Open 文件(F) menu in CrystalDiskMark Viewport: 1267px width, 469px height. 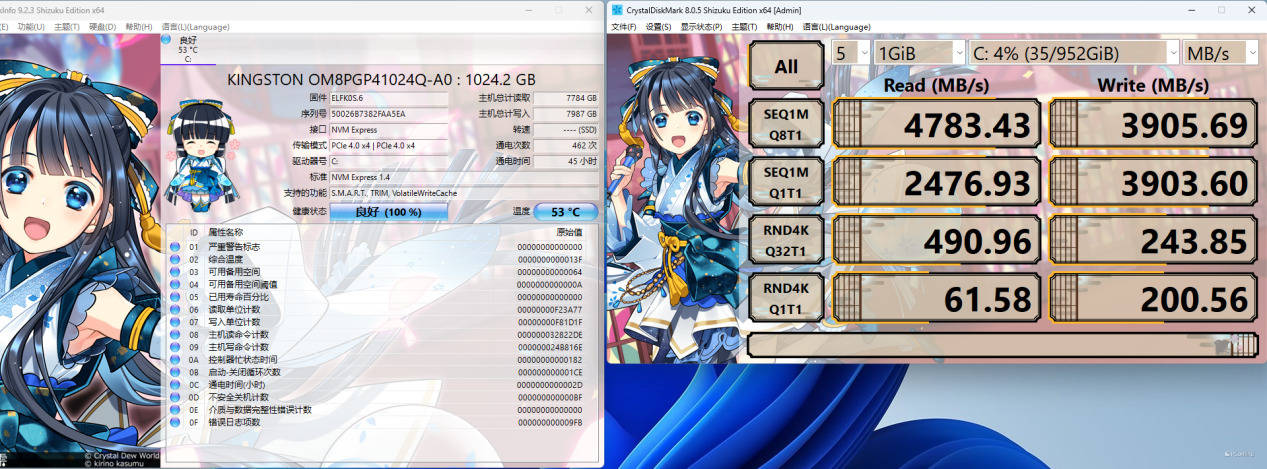coord(623,26)
